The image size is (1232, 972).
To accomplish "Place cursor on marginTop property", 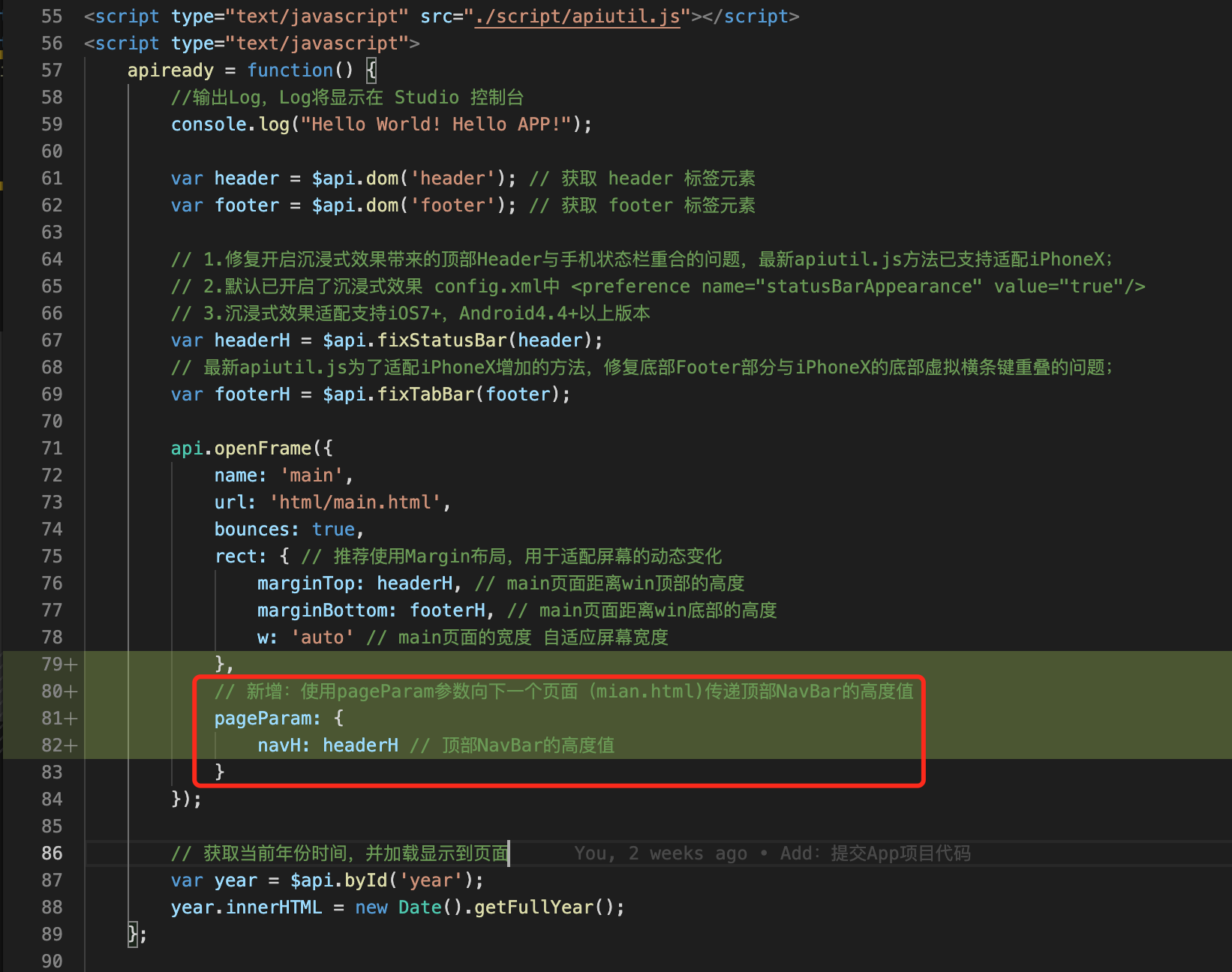I will click(x=306, y=583).
